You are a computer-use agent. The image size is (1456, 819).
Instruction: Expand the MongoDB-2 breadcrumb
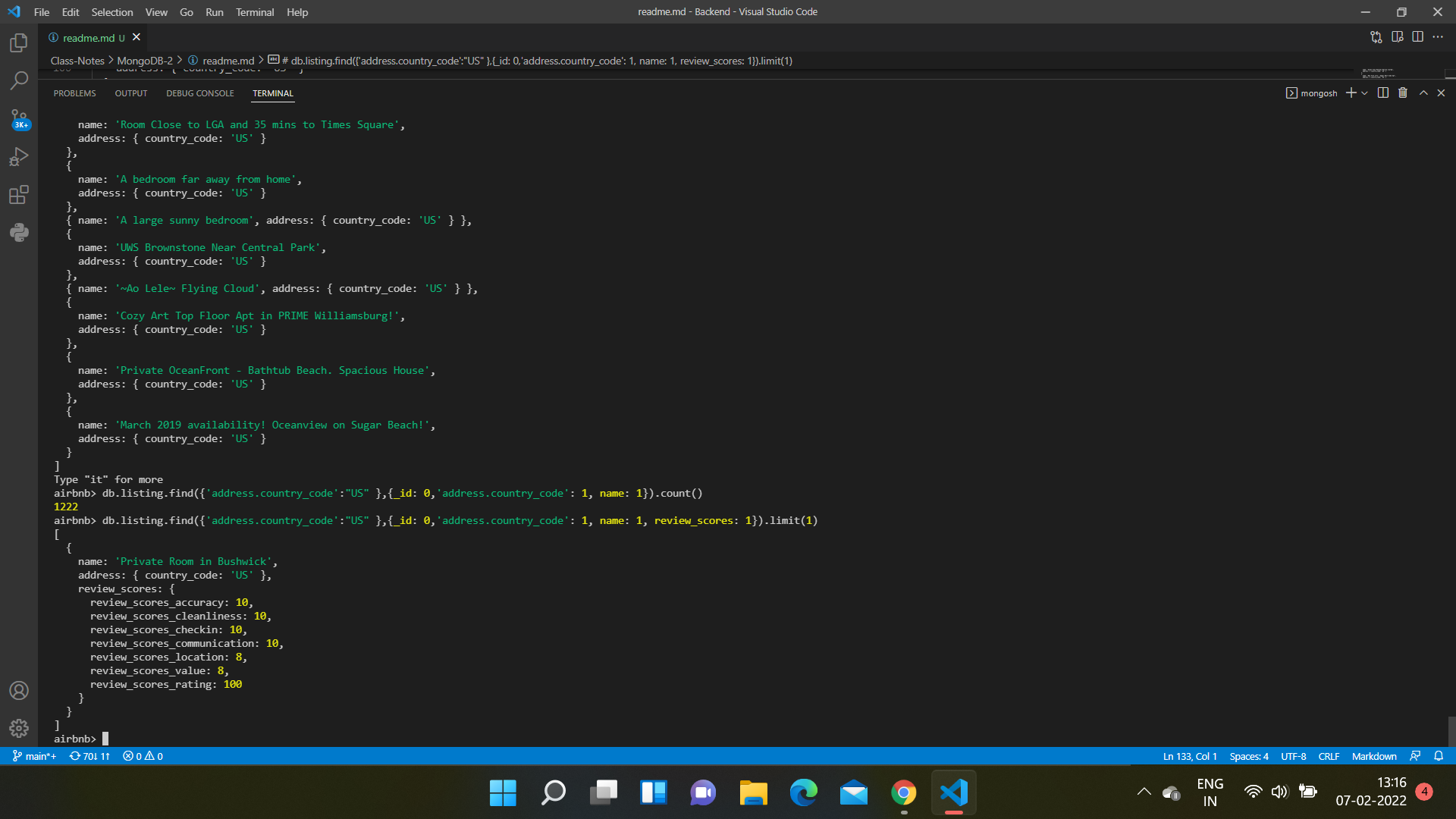[144, 60]
